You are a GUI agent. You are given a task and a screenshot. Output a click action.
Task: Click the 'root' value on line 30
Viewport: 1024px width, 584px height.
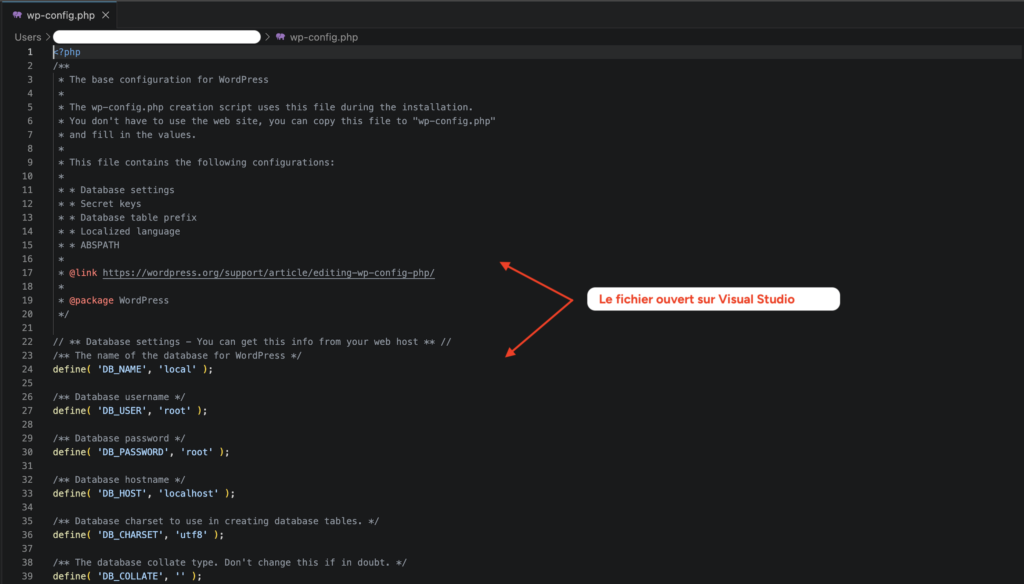pyautogui.click(x=197, y=452)
